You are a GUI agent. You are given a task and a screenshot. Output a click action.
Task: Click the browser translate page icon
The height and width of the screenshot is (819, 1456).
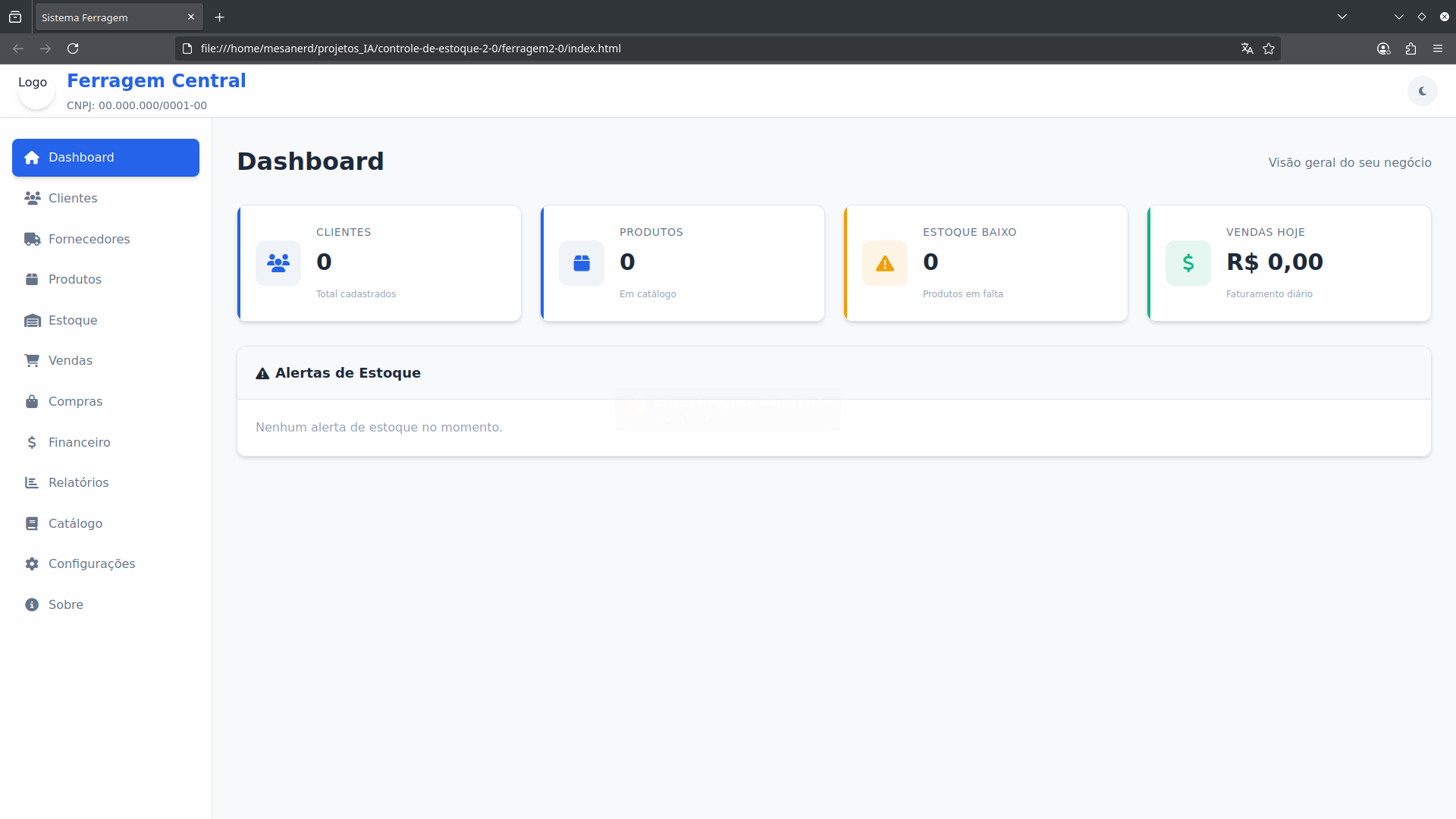[x=1247, y=49]
